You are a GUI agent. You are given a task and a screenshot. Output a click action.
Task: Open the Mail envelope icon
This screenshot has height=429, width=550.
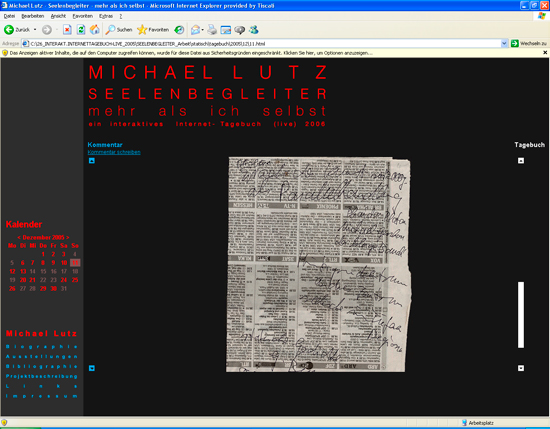point(195,30)
